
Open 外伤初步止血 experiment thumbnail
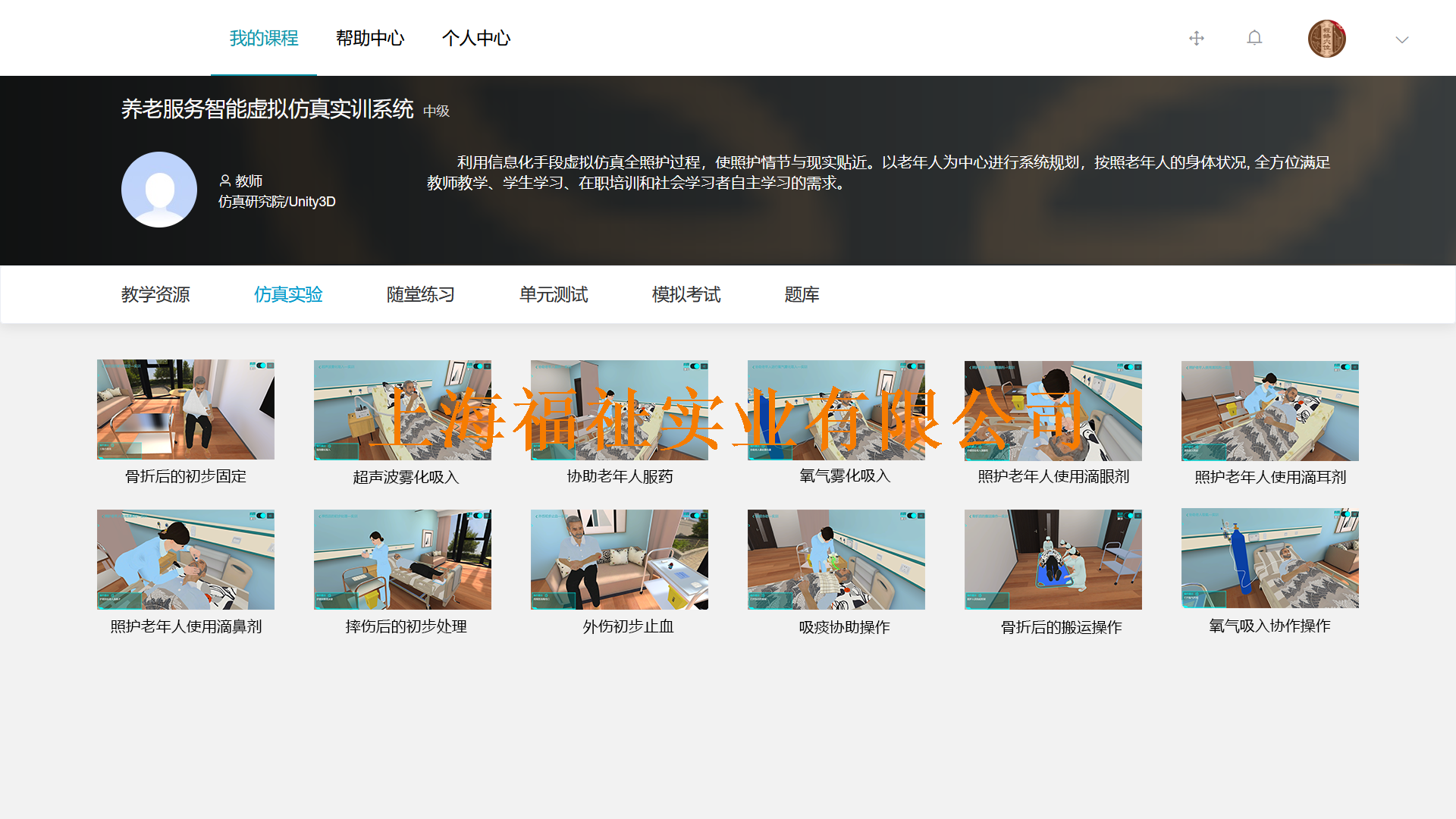[620, 560]
